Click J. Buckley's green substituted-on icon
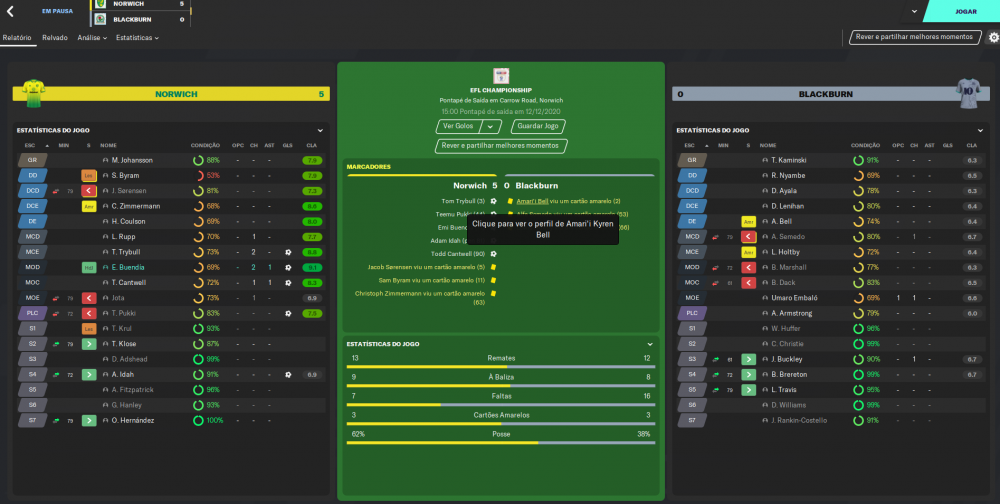The height and width of the screenshot is (504, 1000). click(748, 359)
